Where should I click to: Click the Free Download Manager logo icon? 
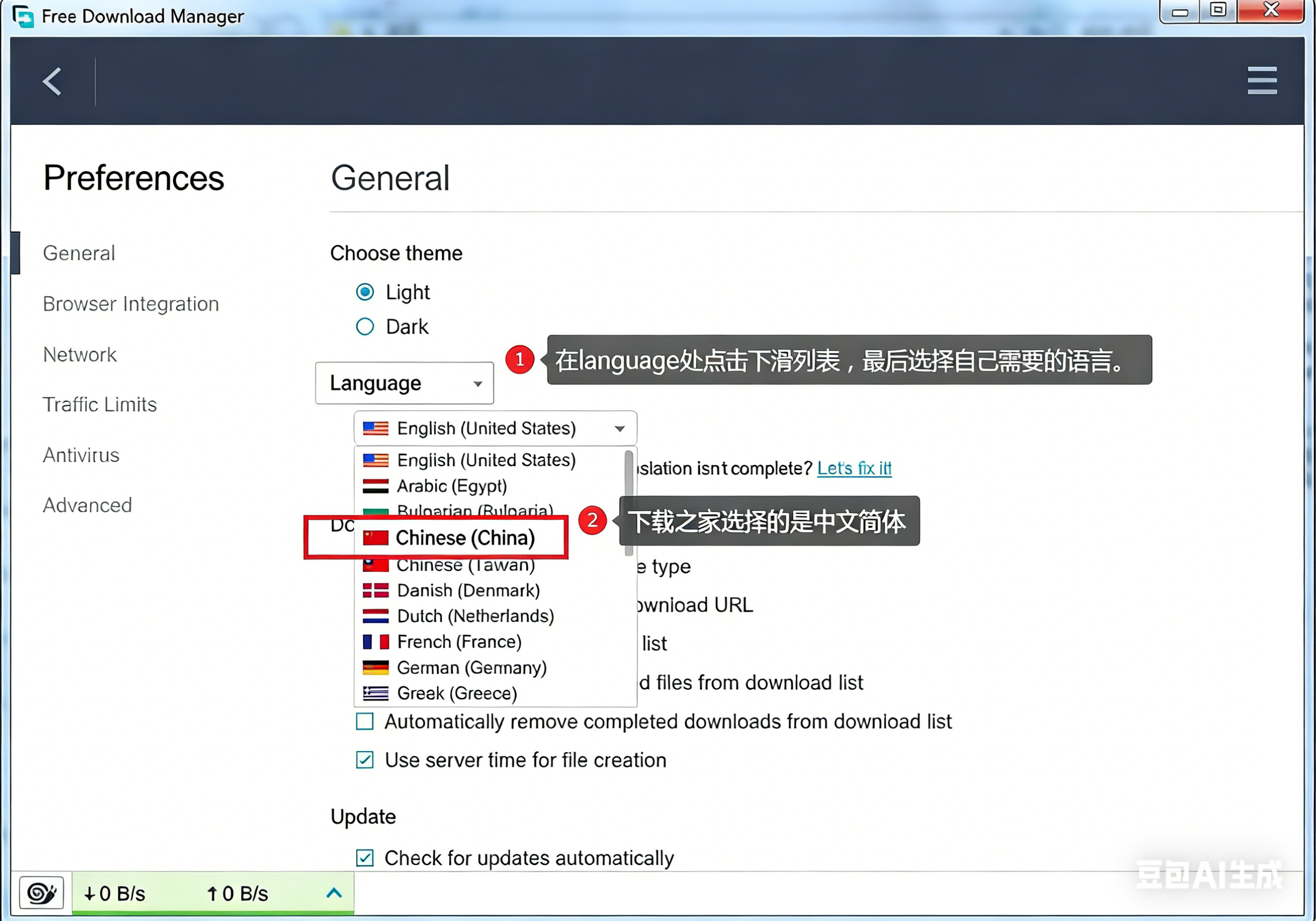coord(23,16)
